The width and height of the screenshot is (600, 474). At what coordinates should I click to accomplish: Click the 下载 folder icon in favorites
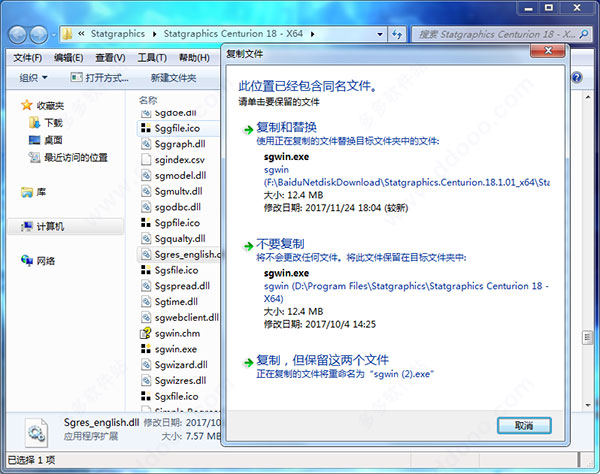coord(34,123)
